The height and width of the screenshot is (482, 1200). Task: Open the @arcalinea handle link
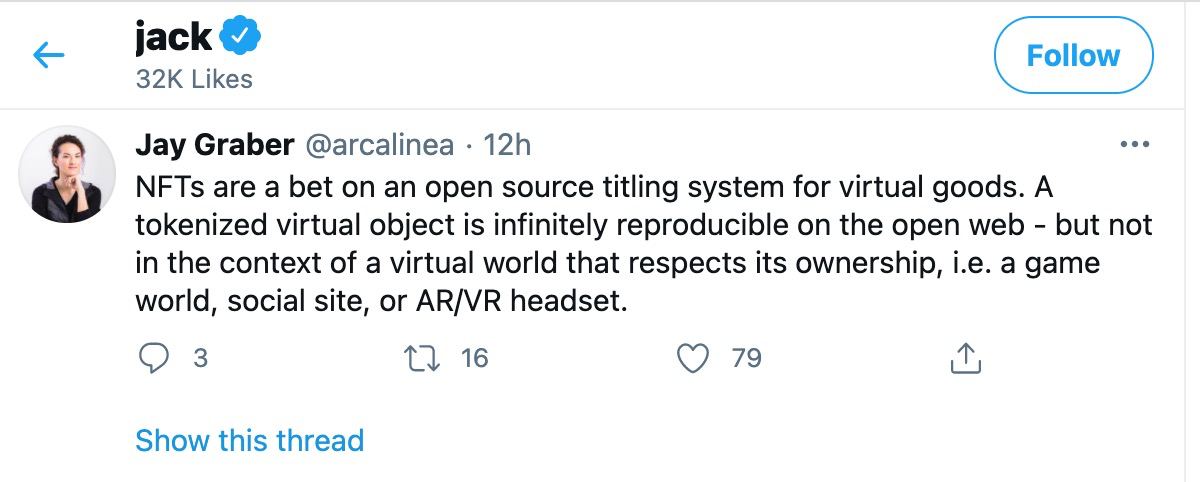pos(380,145)
